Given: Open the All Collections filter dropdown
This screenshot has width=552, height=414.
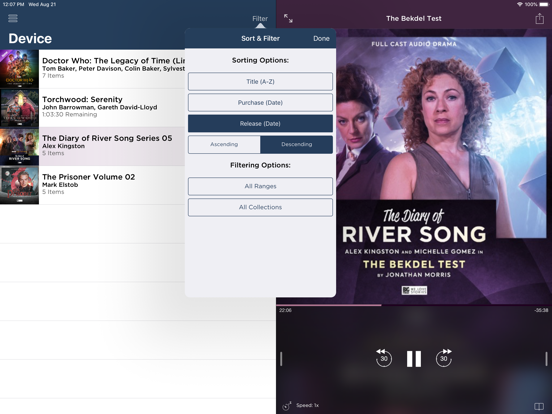Looking at the screenshot, I should (x=260, y=207).
